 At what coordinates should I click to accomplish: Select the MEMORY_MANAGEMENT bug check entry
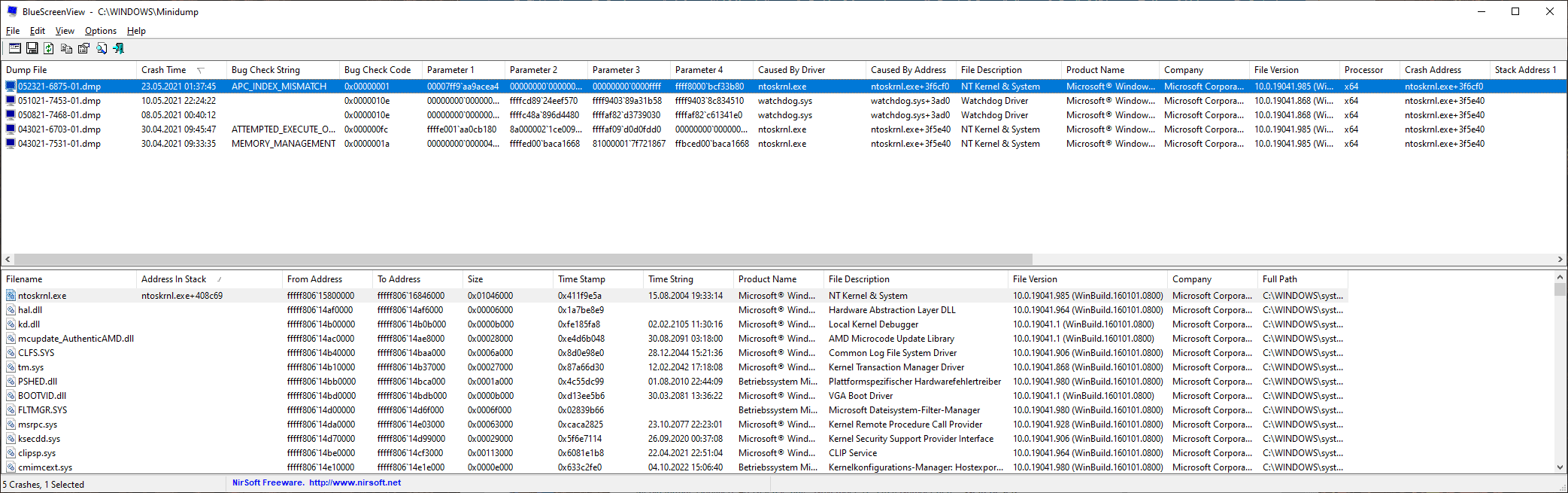(284, 144)
